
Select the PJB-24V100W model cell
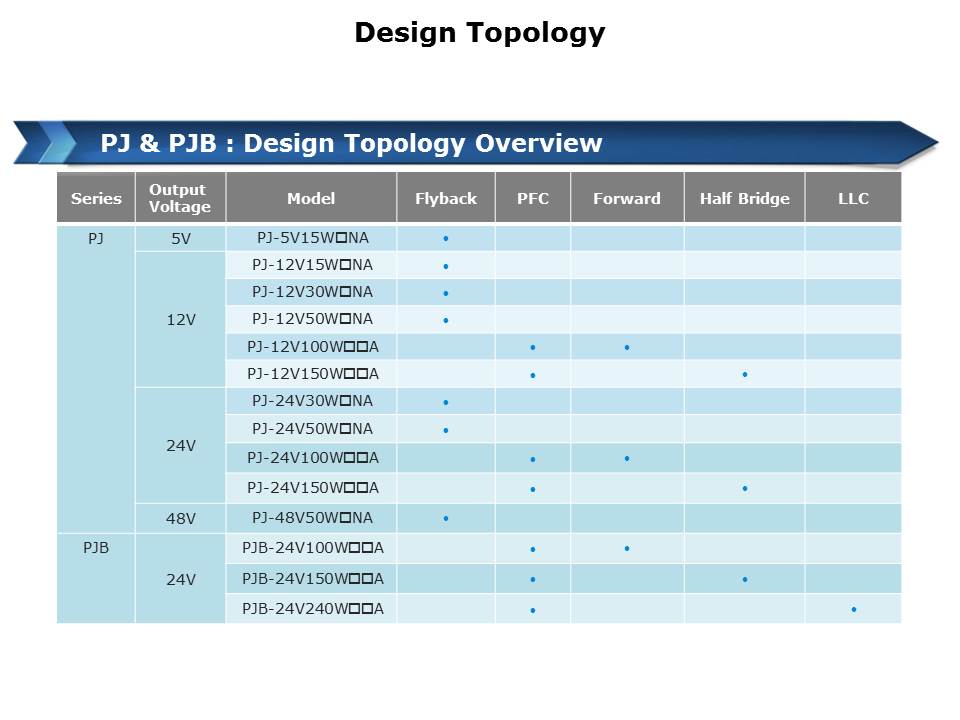pyautogui.click(x=312, y=548)
